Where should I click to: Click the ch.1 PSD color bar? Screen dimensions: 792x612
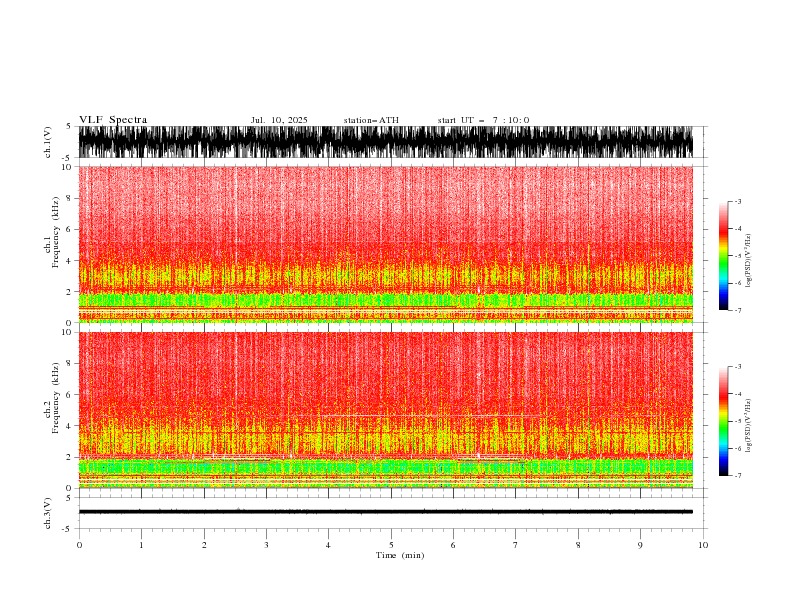[x=723, y=256]
